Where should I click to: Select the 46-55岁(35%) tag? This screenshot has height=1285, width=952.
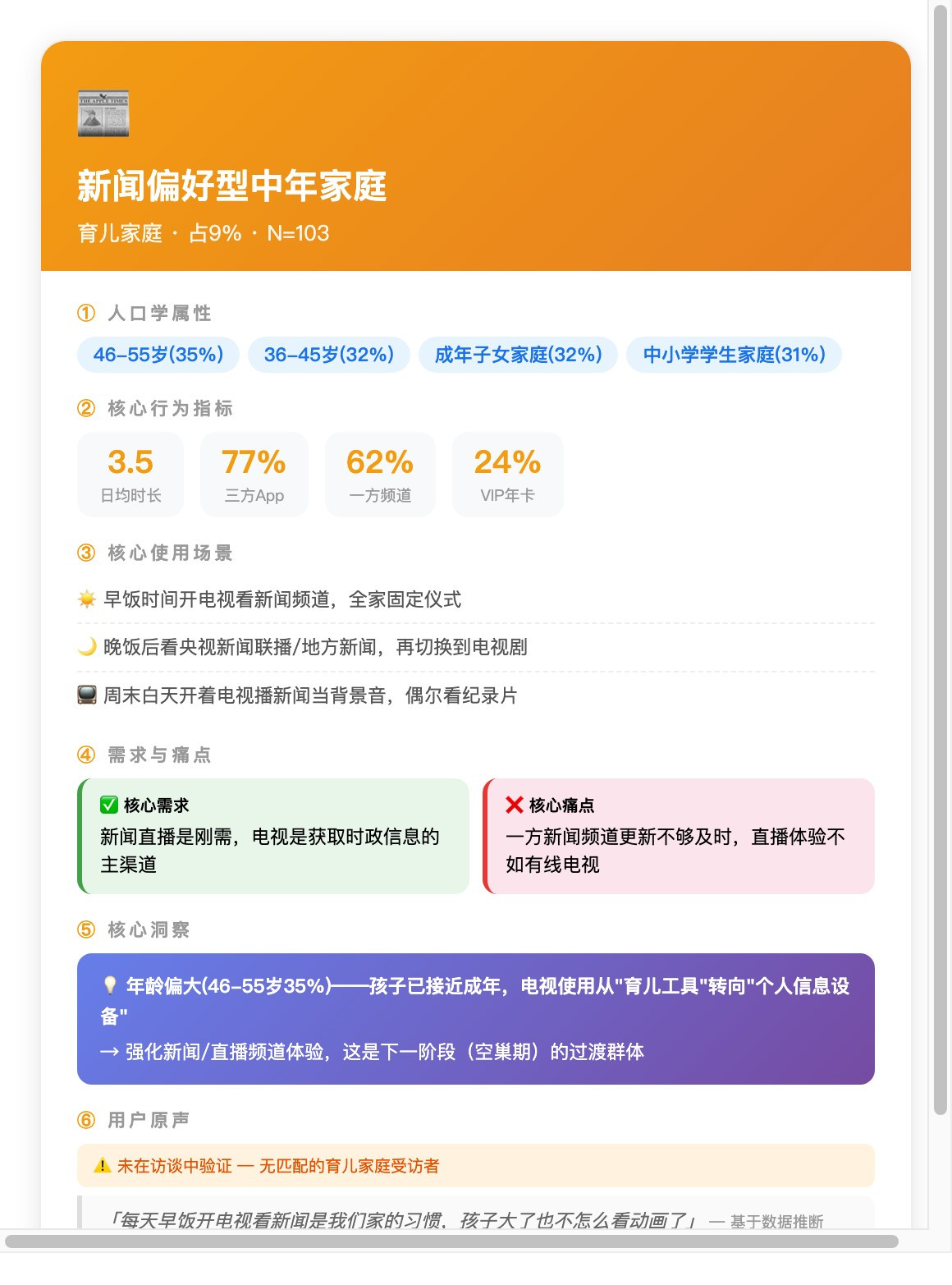click(x=158, y=355)
